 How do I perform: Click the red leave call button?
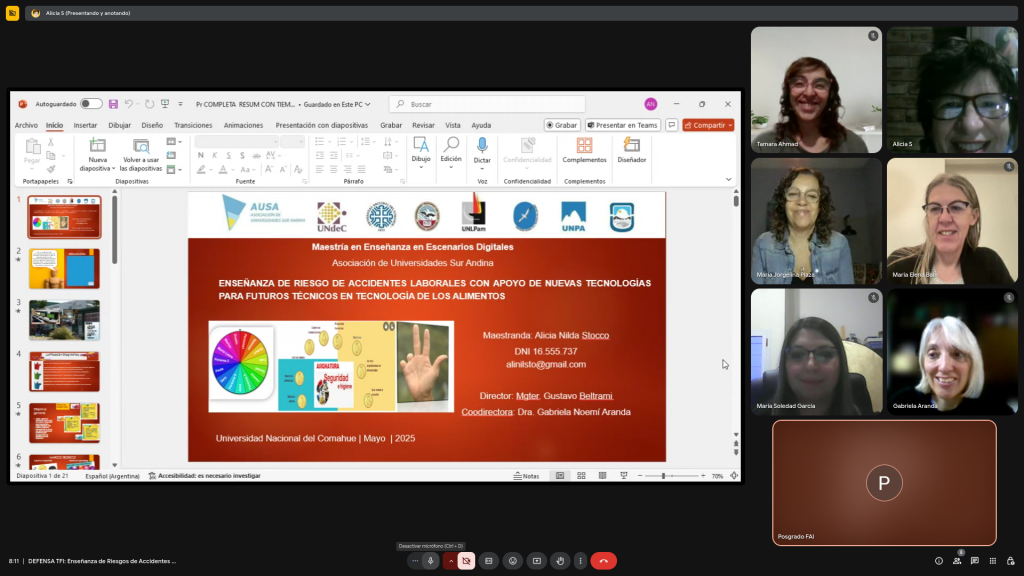point(603,561)
